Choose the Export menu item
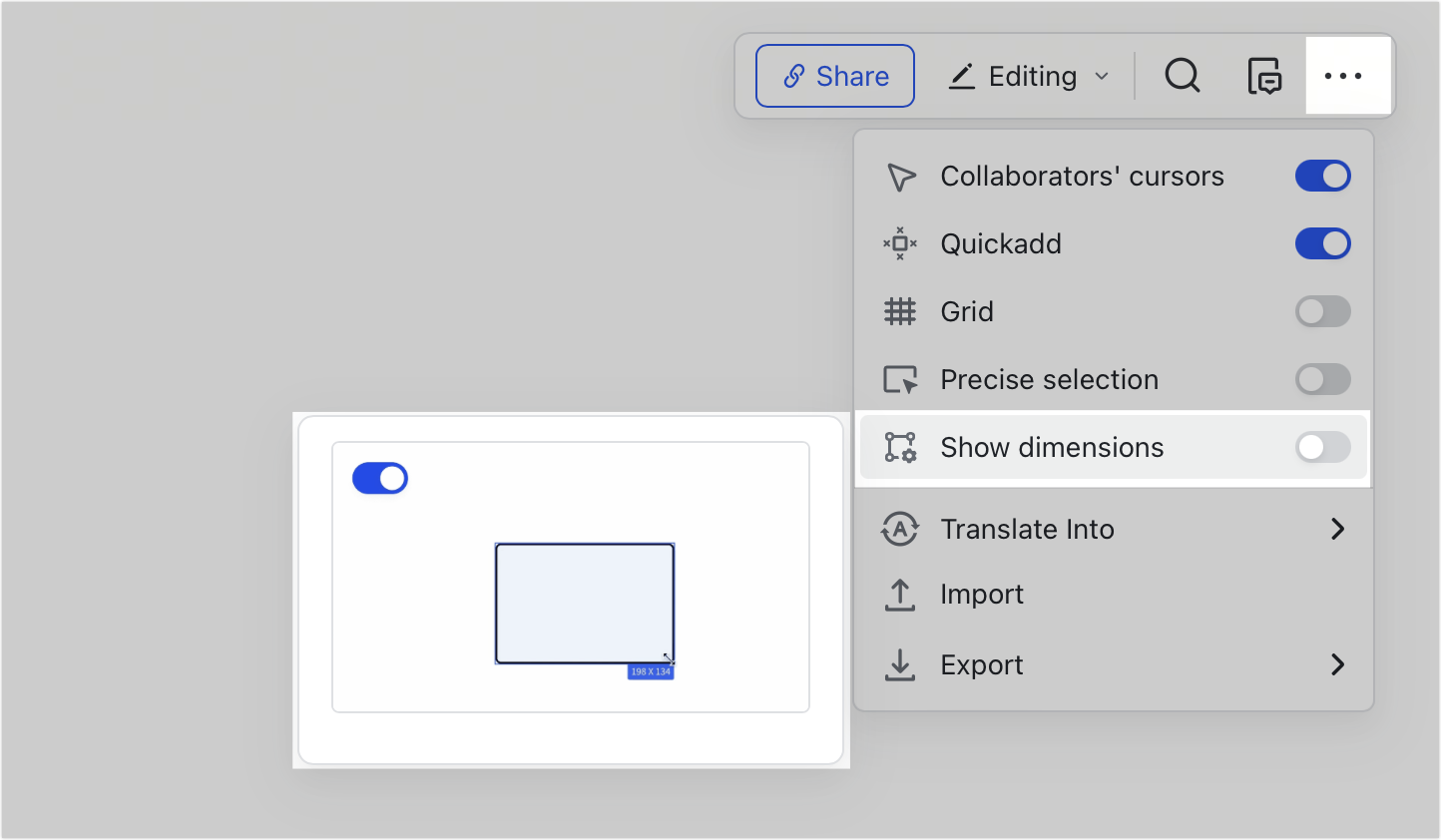The height and width of the screenshot is (840, 1441). click(982, 664)
